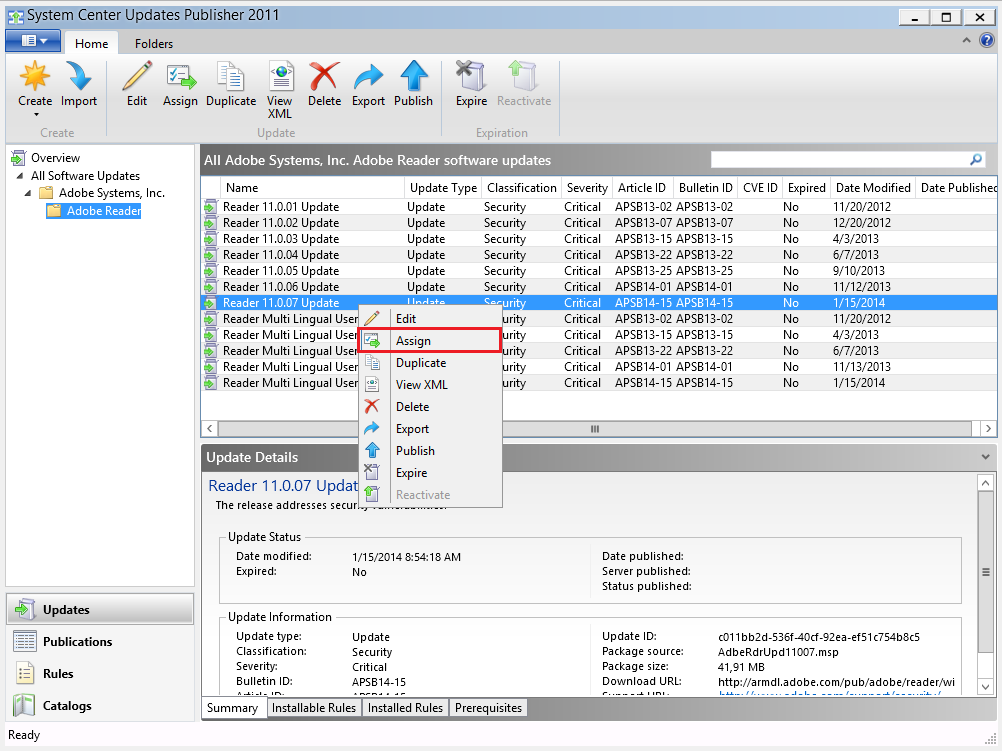The width and height of the screenshot is (1002, 751).
Task: Open the Summary details tab
Action: pyautogui.click(x=233, y=708)
